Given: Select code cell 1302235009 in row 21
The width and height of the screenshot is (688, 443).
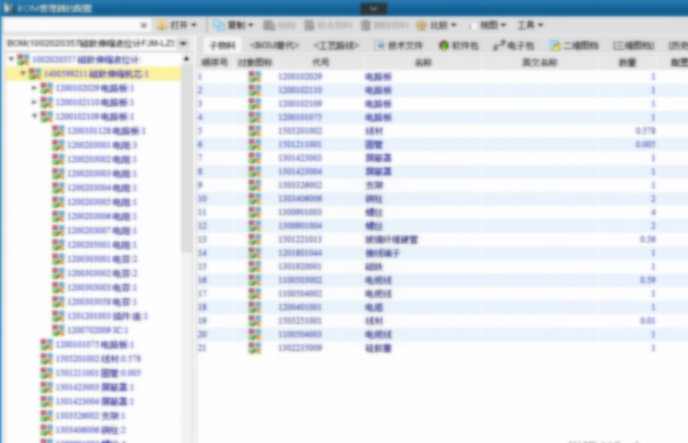Looking at the screenshot, I should (300, 348).
